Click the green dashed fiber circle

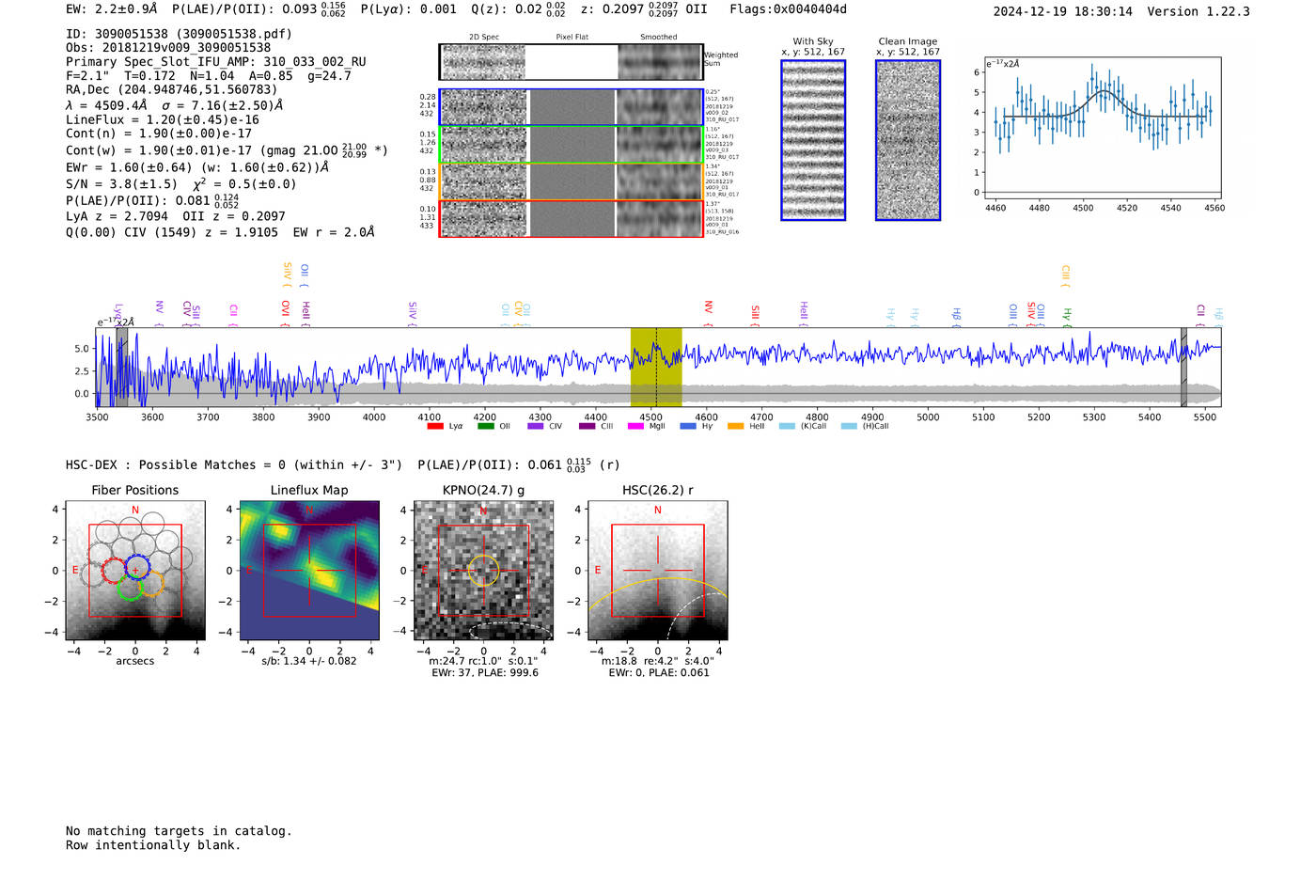pos(130,588)
